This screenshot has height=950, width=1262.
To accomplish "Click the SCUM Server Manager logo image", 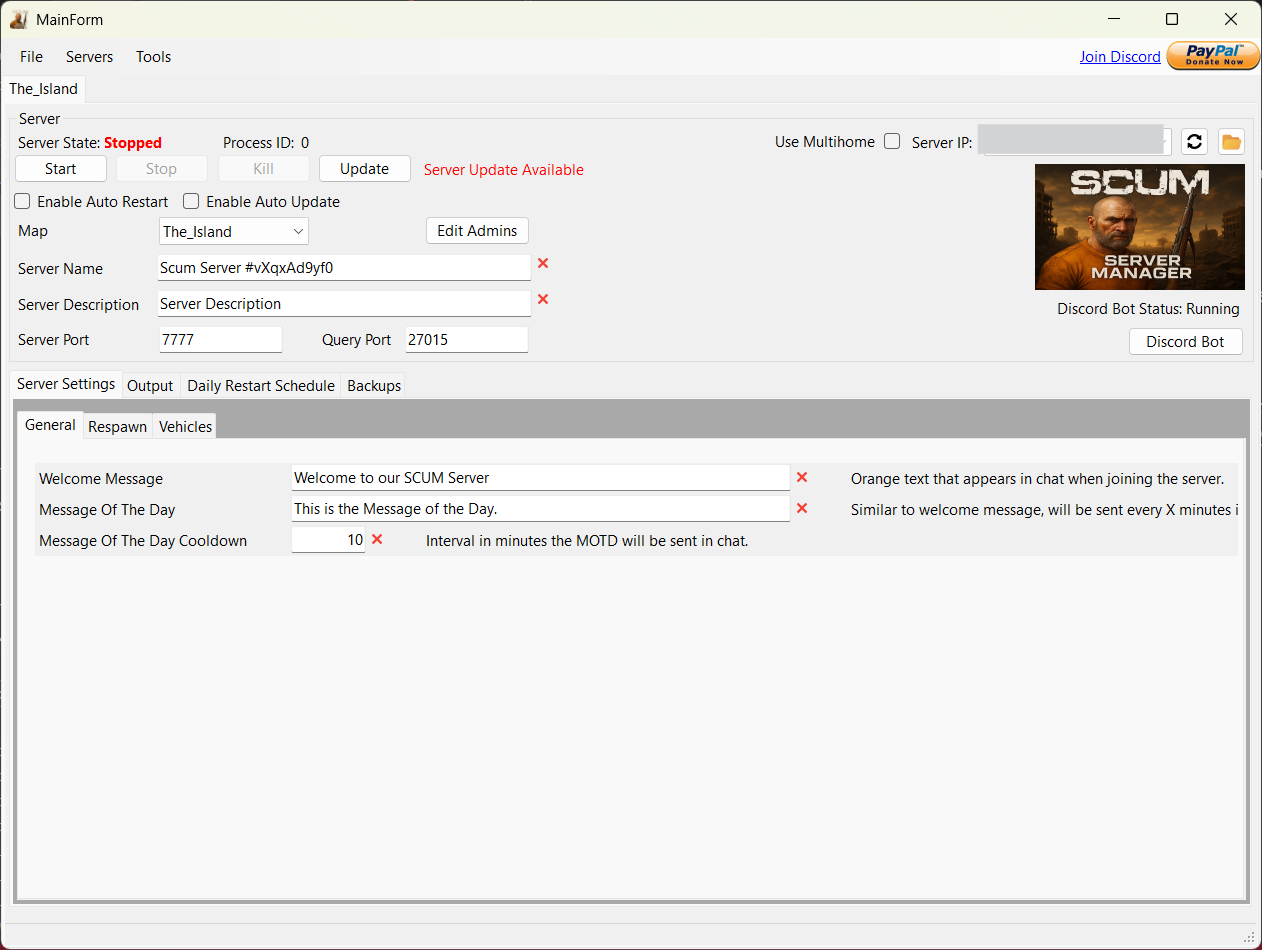I will tap(1140, 227).
